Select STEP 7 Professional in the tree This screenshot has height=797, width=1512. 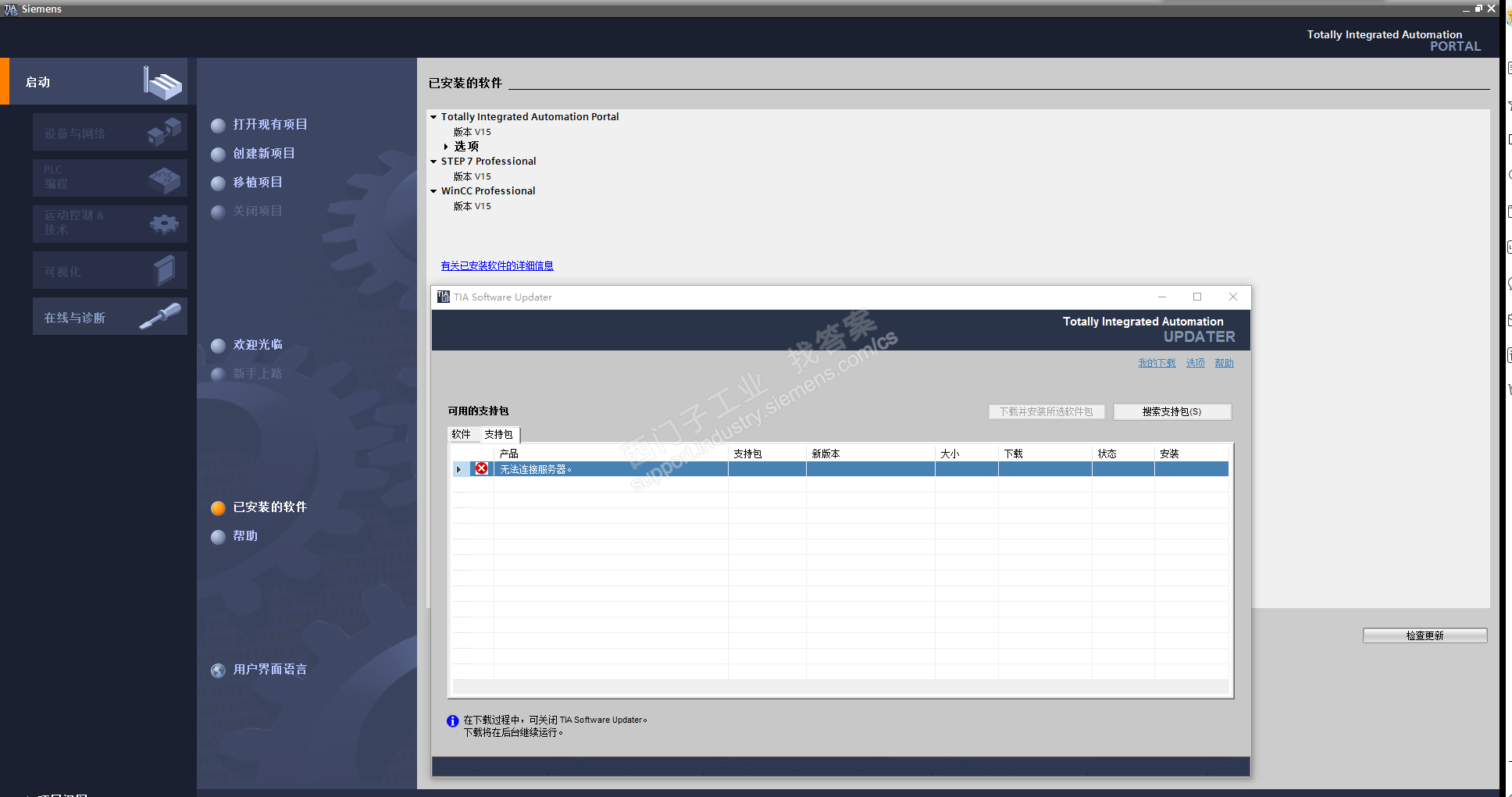click(x=489, y=162)
